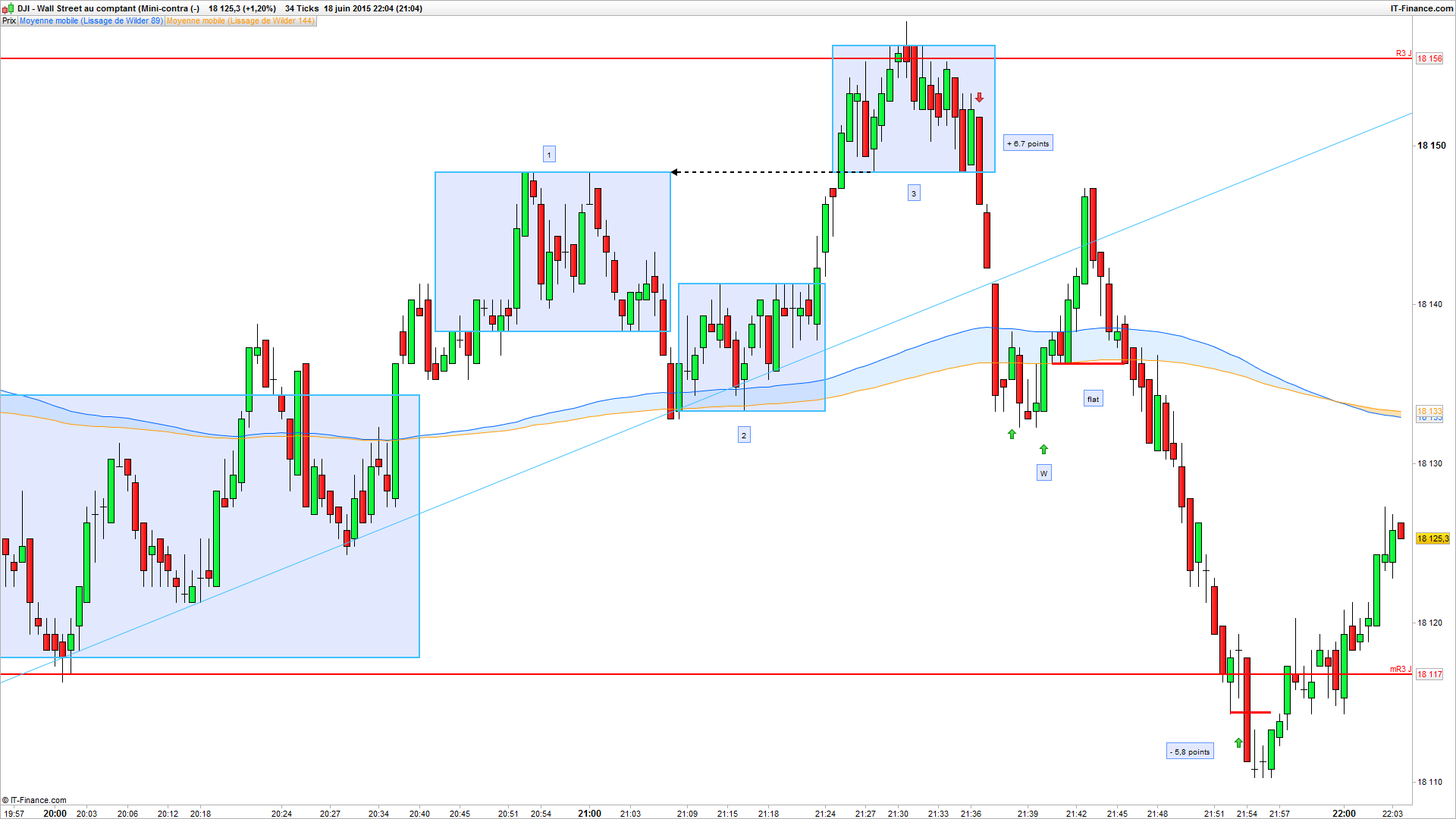This screenshot has height=819, width=1456.
Task: Select the dotted arrow head pointing to box 1
Action: coord(675,172)
